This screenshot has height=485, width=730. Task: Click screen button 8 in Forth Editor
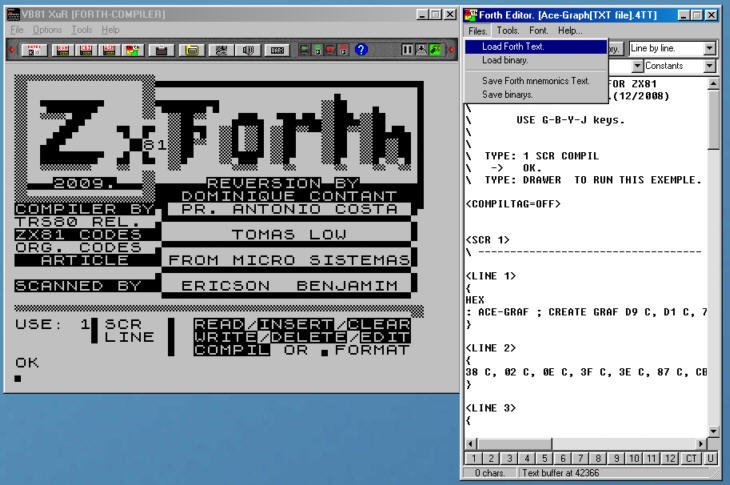tap(598, 458)
